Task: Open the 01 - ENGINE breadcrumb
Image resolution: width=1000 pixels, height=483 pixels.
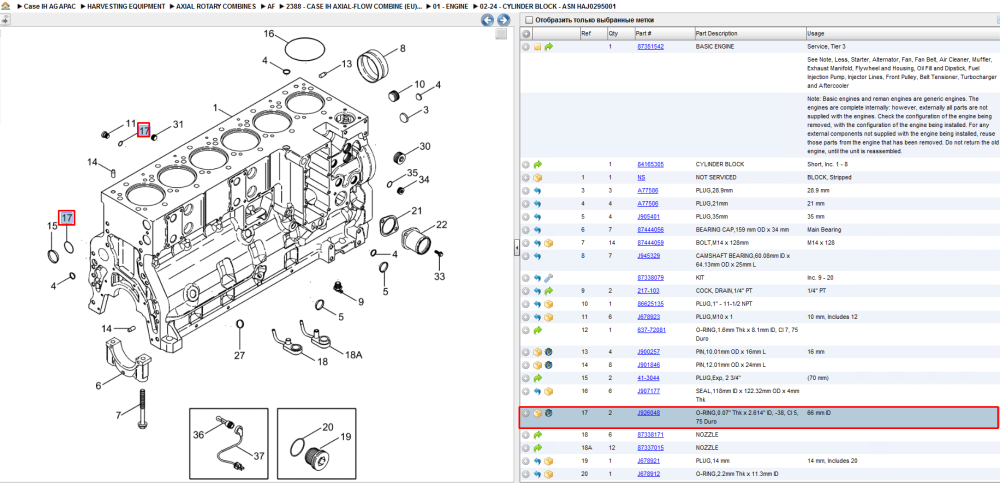Action: 450,6
